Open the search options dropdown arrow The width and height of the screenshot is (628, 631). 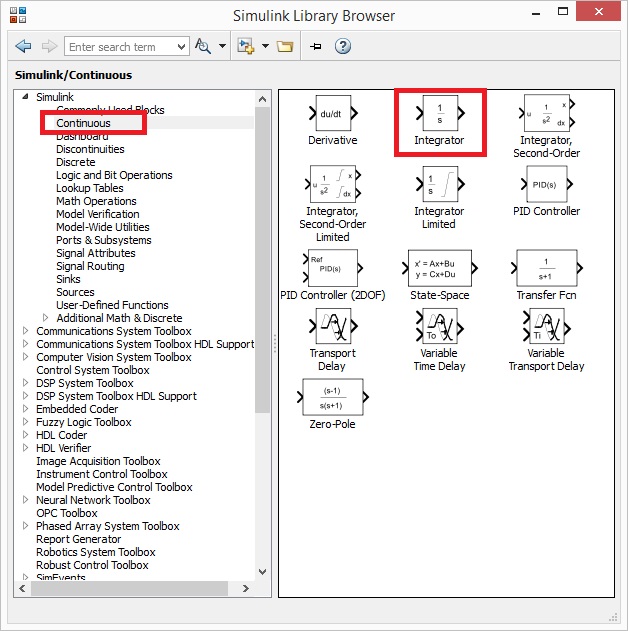pos(222,46)
